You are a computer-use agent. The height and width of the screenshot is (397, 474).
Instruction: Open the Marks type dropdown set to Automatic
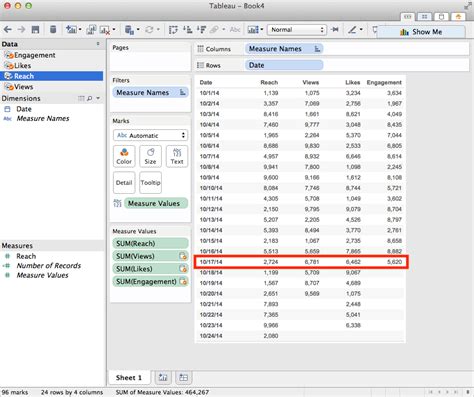(150, 135)
